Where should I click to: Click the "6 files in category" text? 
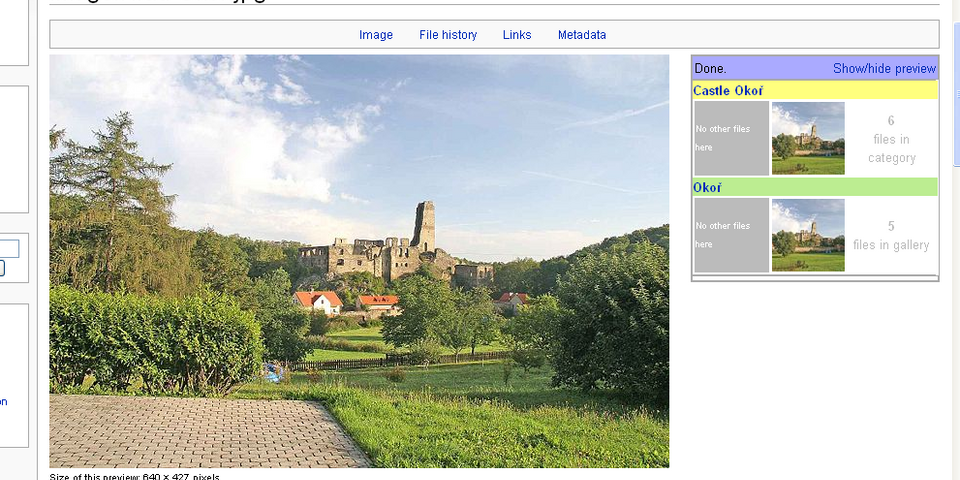891,139
